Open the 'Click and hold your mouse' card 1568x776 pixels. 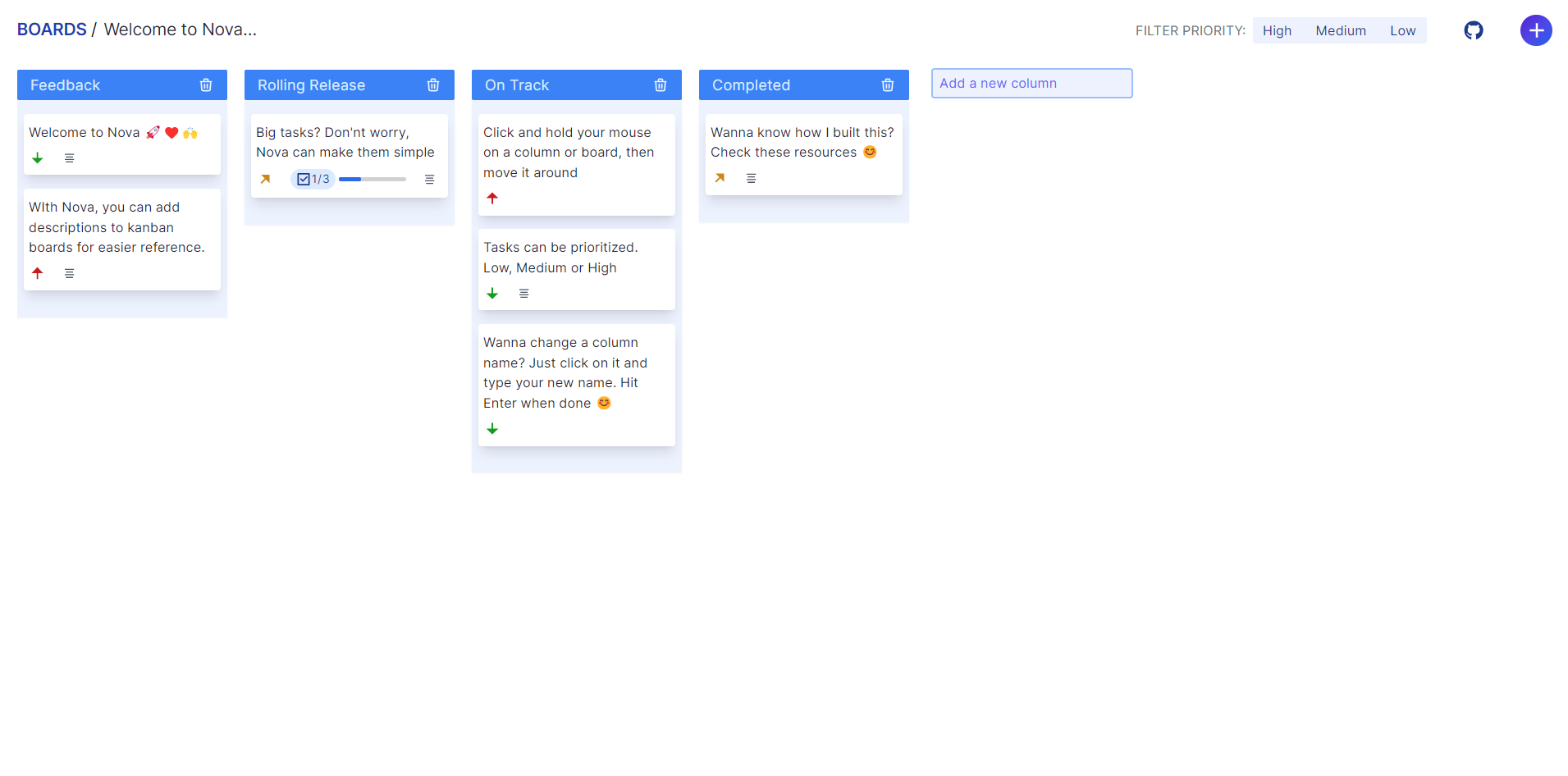click(x=577, y=165)
